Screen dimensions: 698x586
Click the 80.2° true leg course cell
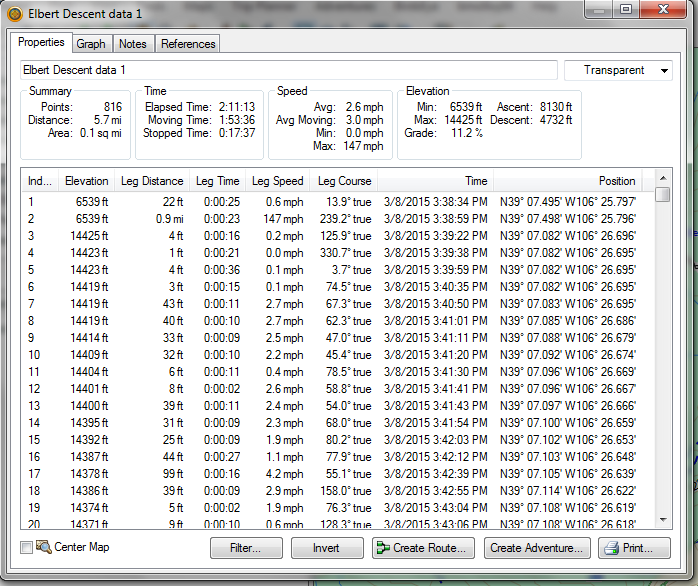(349, 440)
